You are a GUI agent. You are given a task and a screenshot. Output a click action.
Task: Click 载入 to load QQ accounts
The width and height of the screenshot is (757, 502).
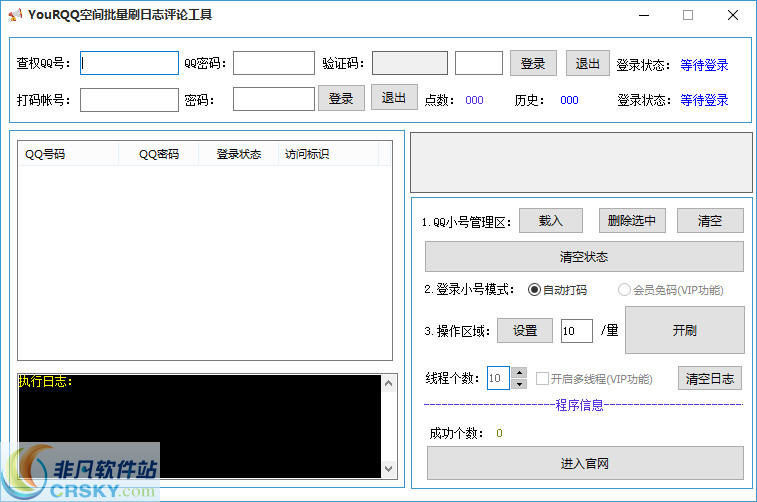[551, 221]
